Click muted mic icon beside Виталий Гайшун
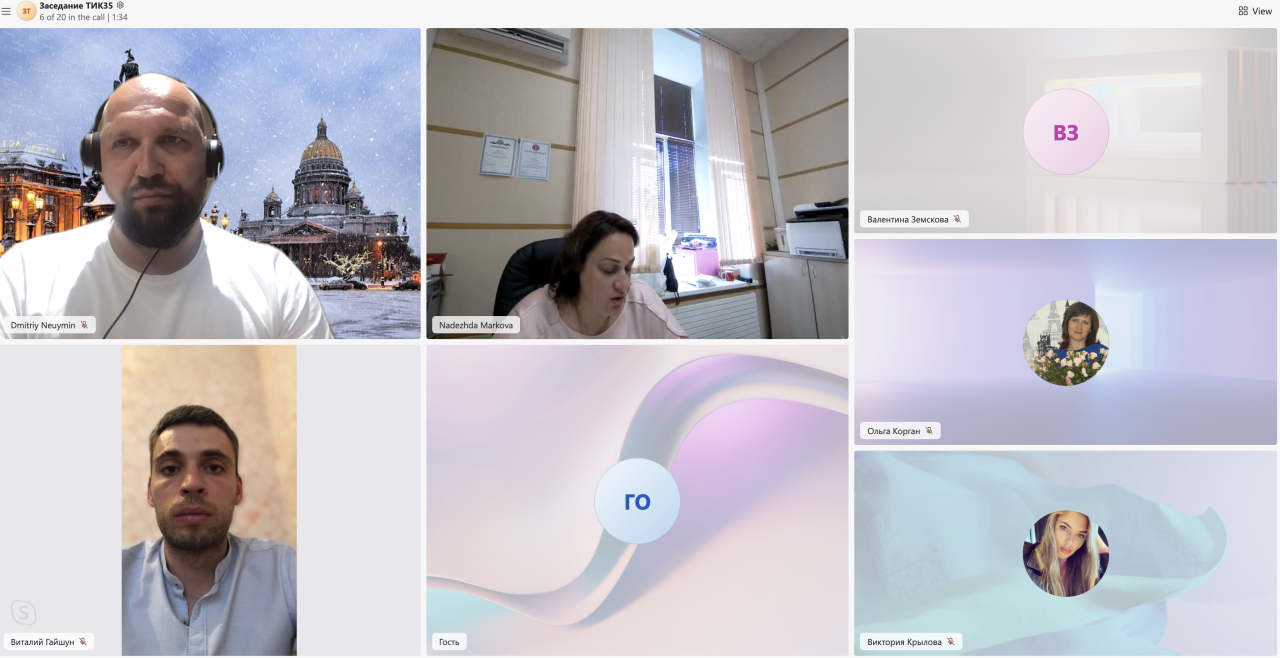1280x658 pixels. click(x=82, y=642)
